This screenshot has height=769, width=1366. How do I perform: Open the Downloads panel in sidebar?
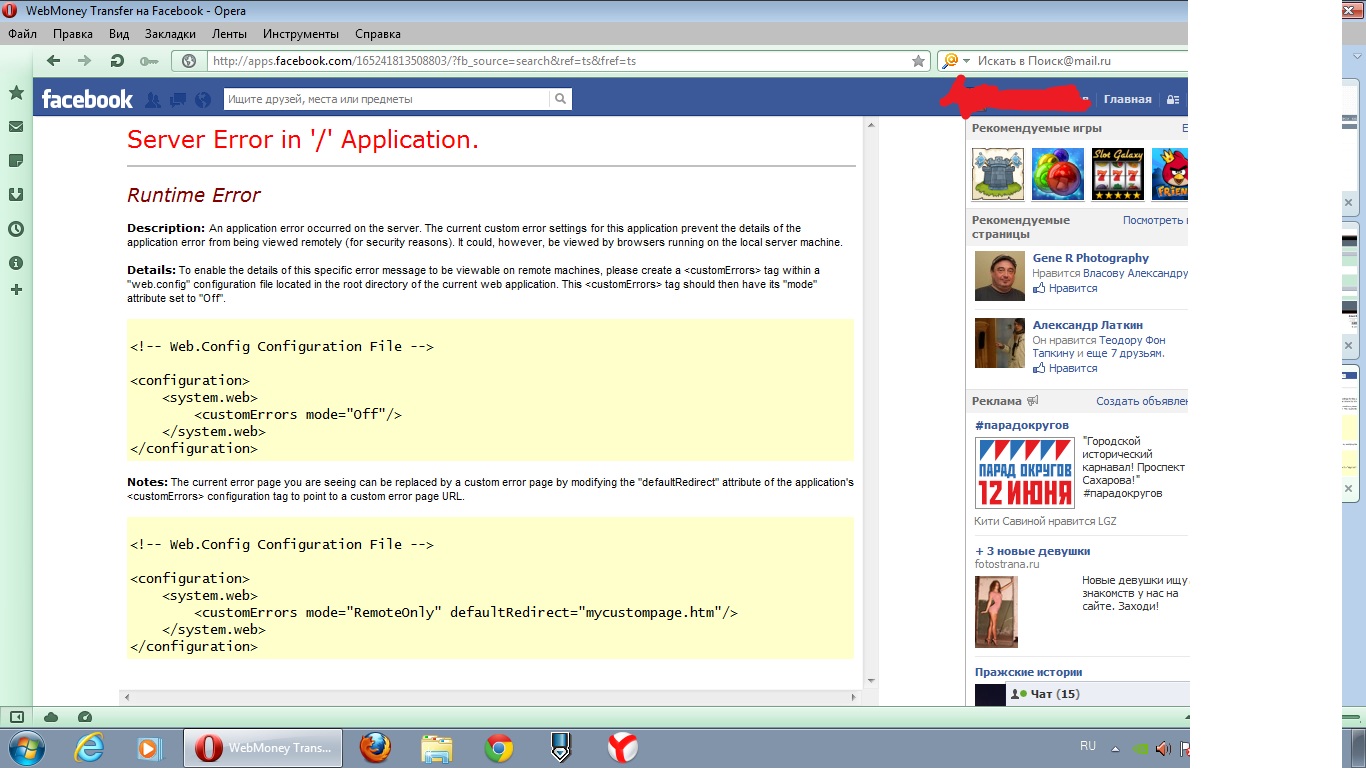[x=16, y=195]
